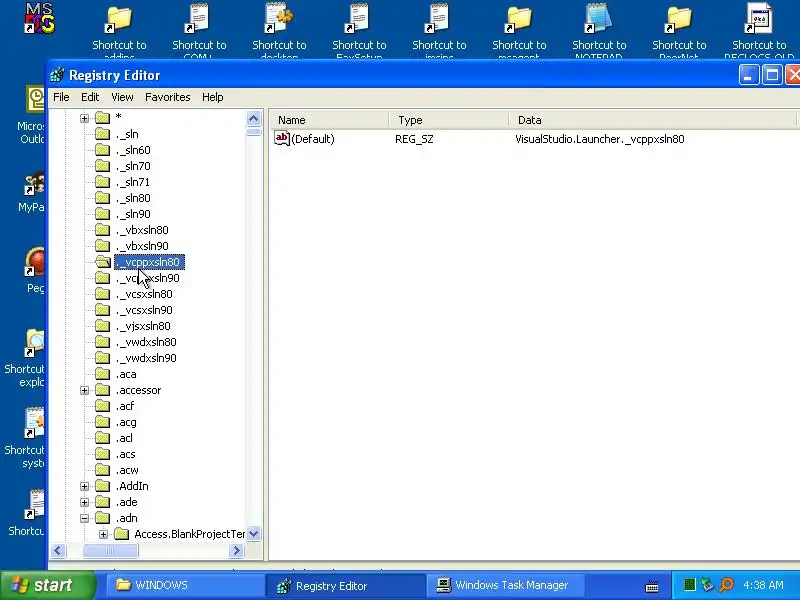Select the ._sln80 folder icon
This screenshot has width=800, height=600.
[103, 197]
